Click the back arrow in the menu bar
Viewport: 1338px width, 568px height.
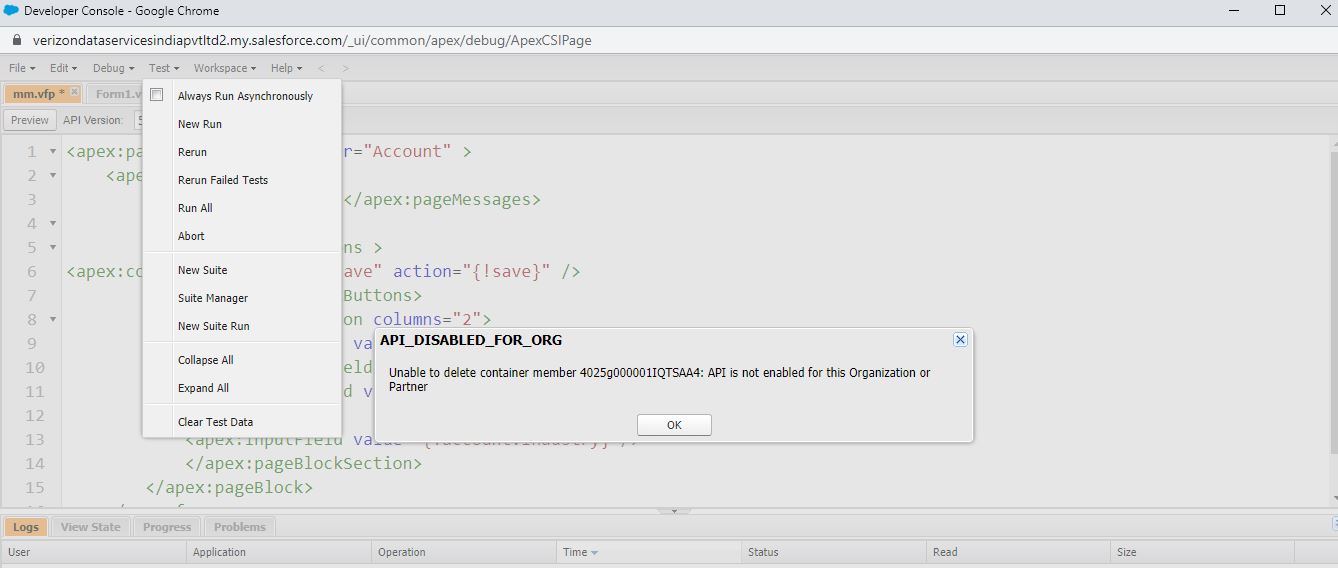[321, 68]
